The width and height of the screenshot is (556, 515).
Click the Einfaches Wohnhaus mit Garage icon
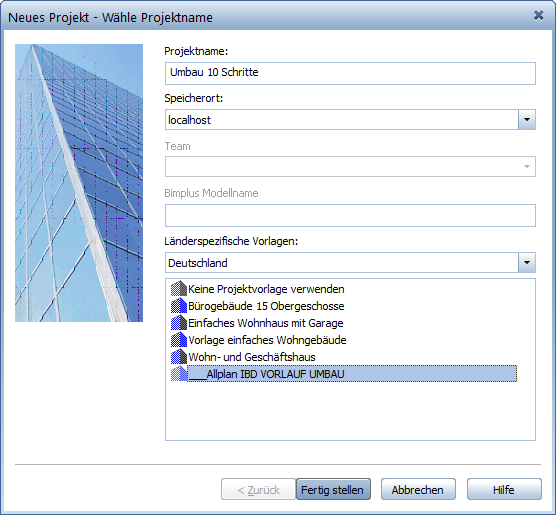tap(179, 323)
